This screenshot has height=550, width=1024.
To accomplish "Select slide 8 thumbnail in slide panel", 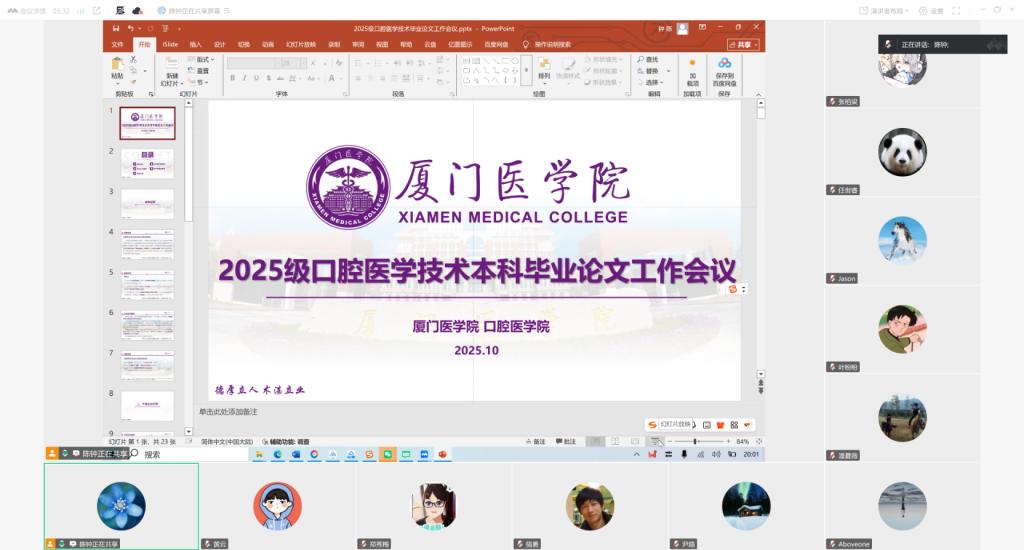I will pos(147,406).
